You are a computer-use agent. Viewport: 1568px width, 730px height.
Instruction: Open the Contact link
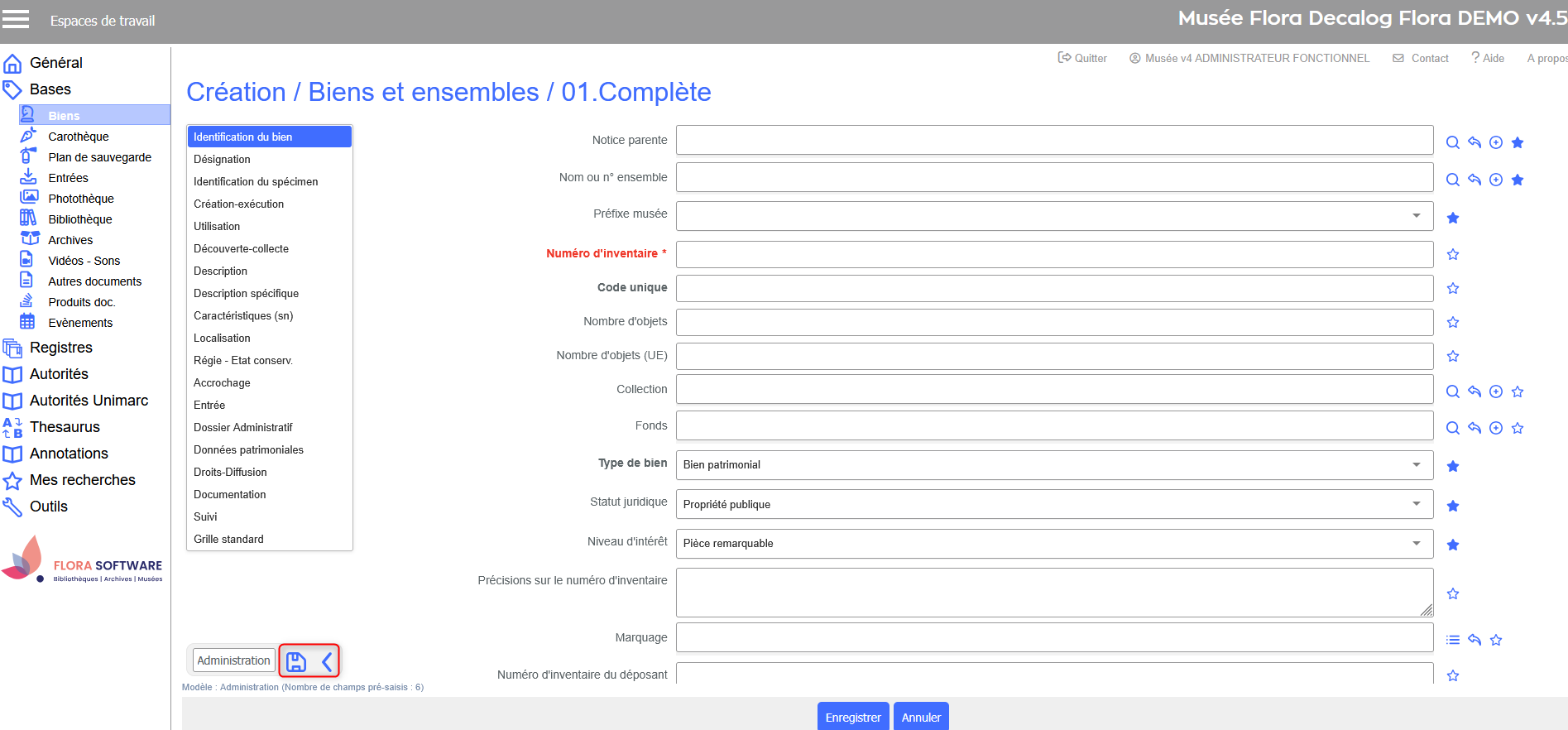click(x=1421, y=58)
